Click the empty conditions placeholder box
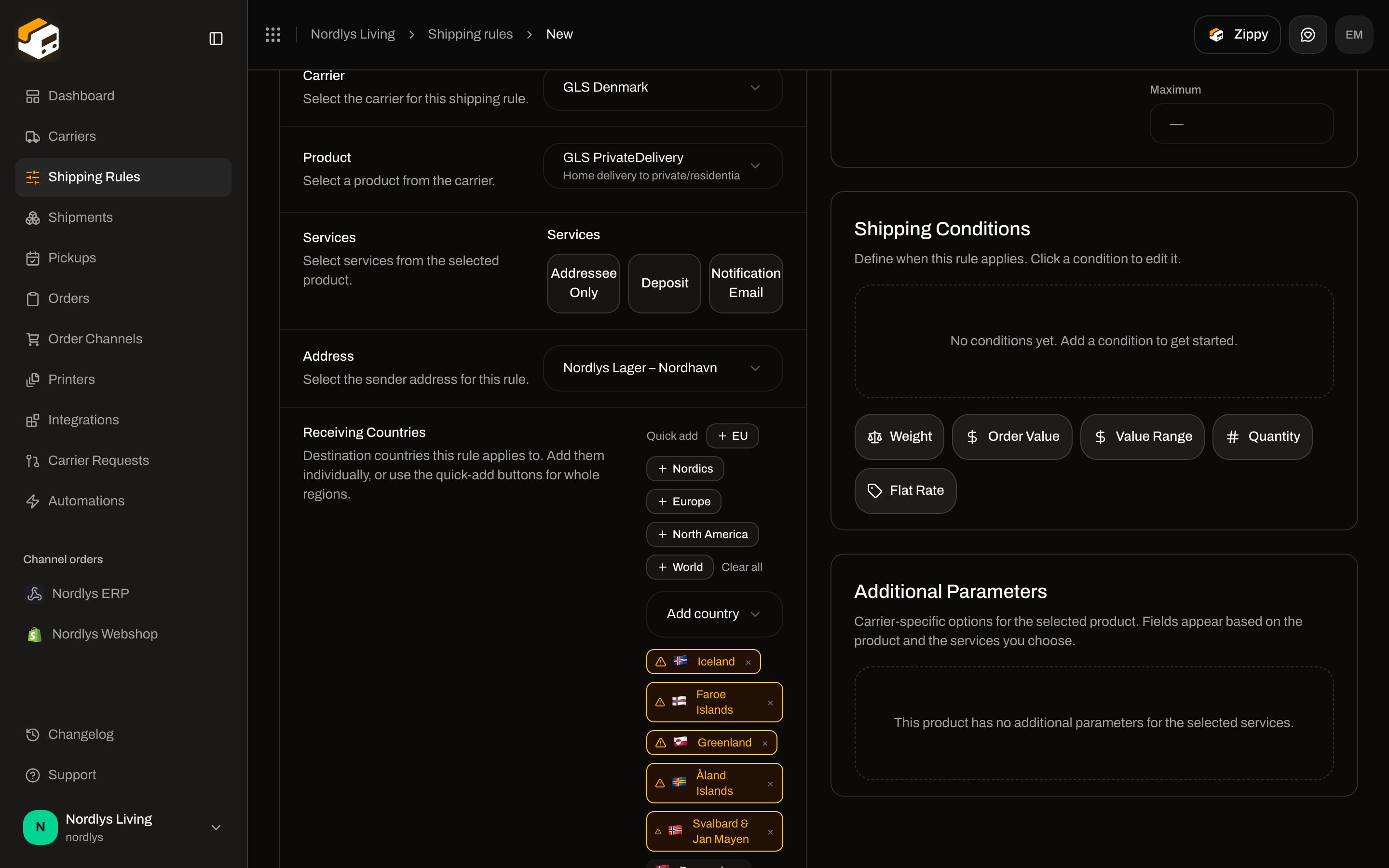This screenshot has height=868, width=1389. 1094,341
